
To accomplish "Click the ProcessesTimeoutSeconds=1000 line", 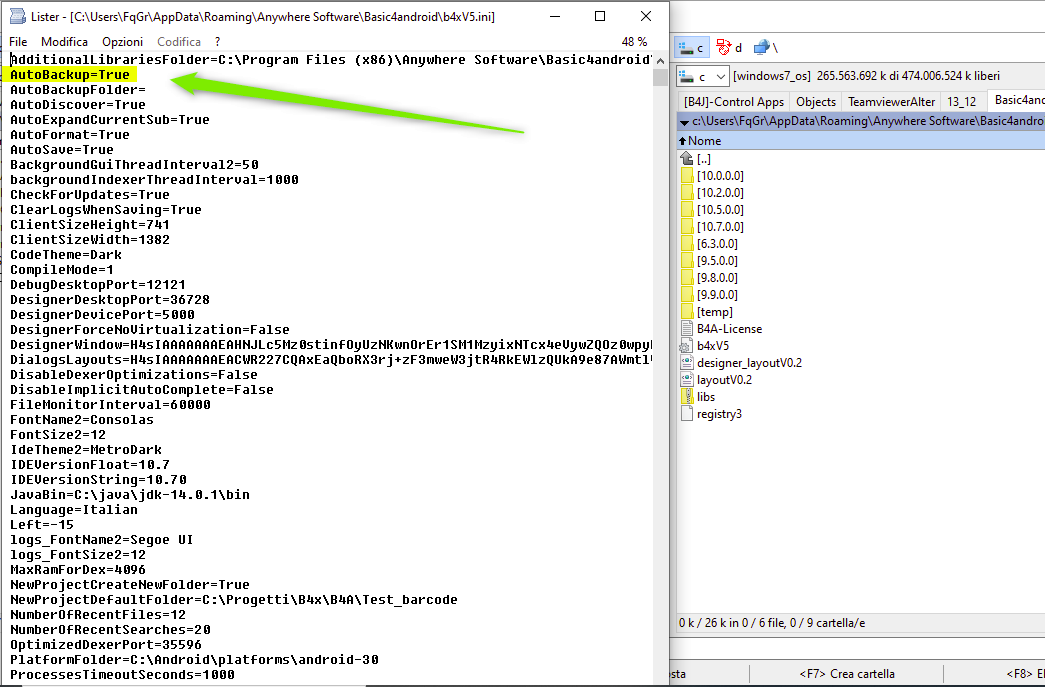I will coord(123,675).
